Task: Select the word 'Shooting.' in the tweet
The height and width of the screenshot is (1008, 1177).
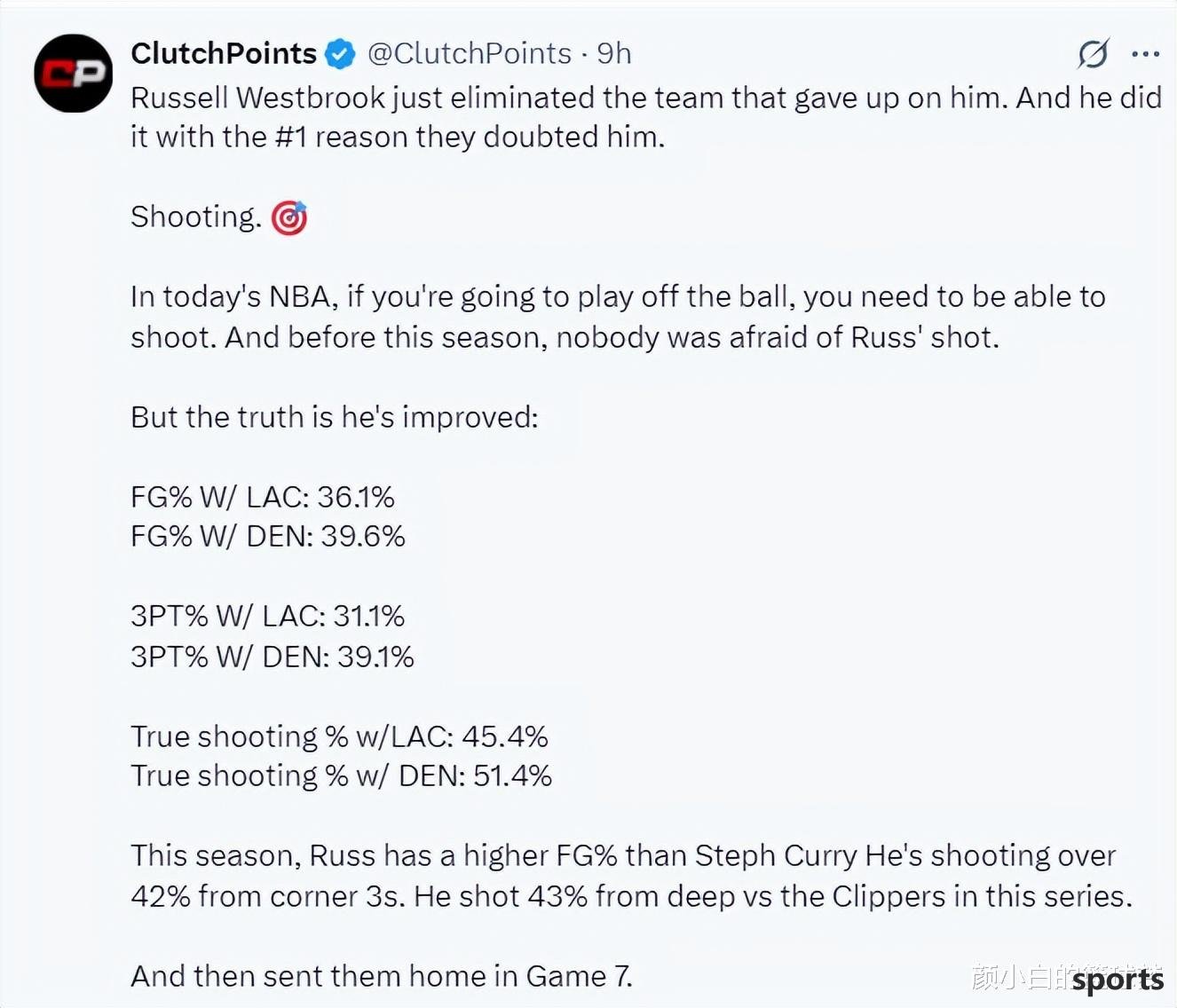Action: (x=196, y=217)
